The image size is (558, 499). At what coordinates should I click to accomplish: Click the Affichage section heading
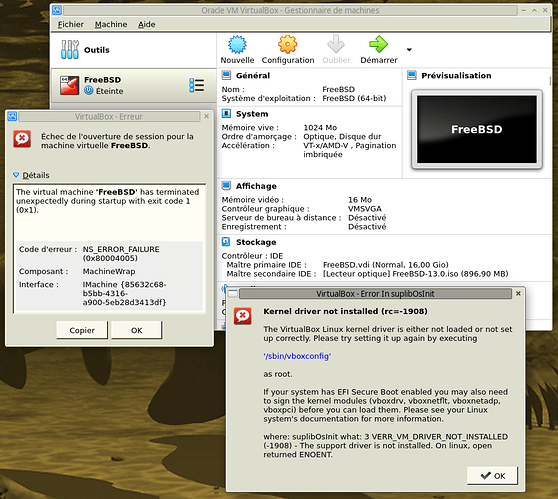[x=256, y=186]
